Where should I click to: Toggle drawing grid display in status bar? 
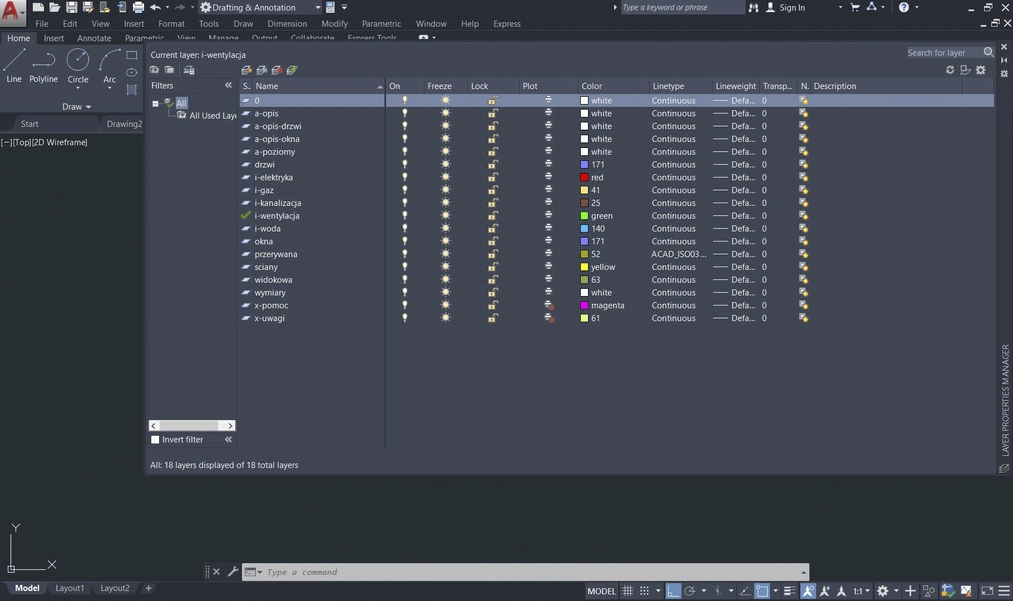pyautogui.click(x=628, y=591)
